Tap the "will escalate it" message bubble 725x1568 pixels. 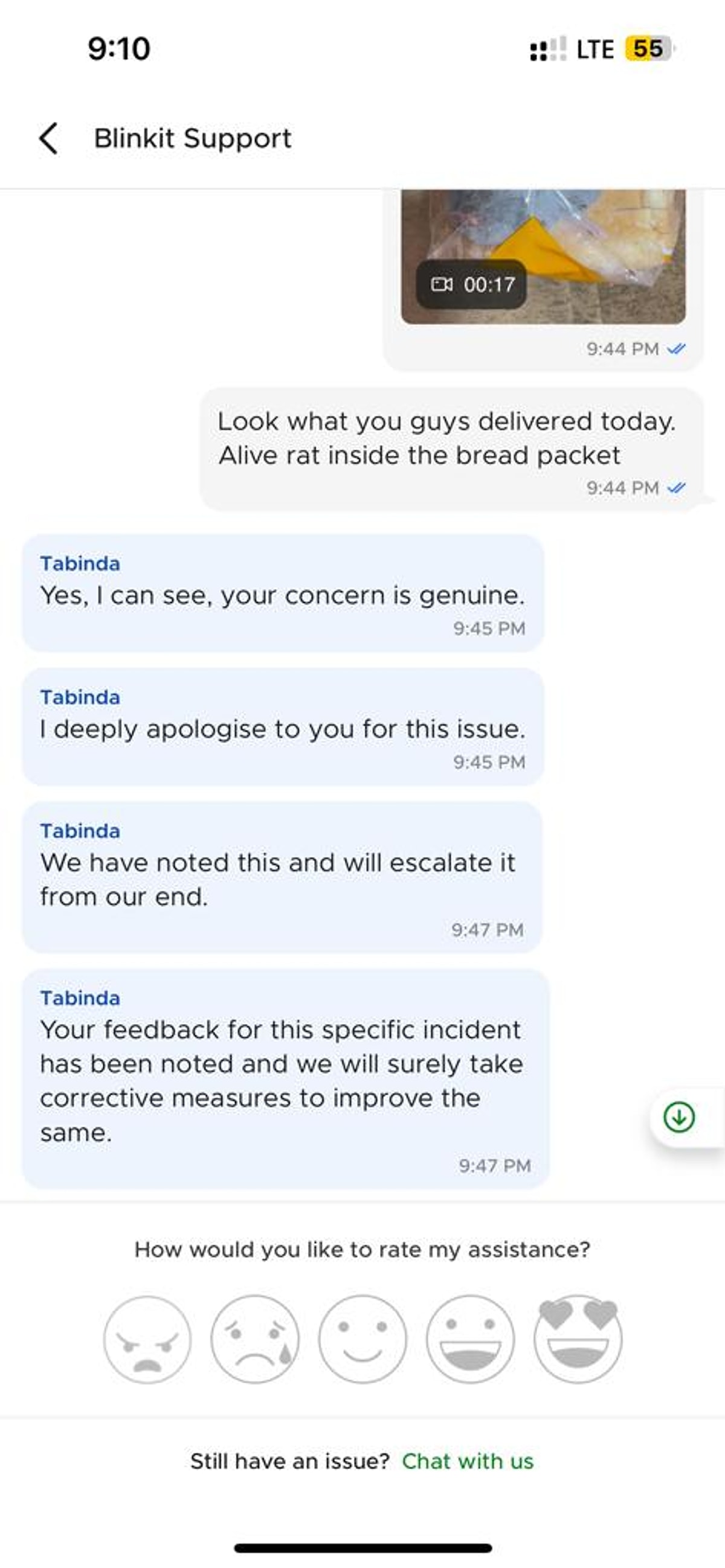(282, 877)
